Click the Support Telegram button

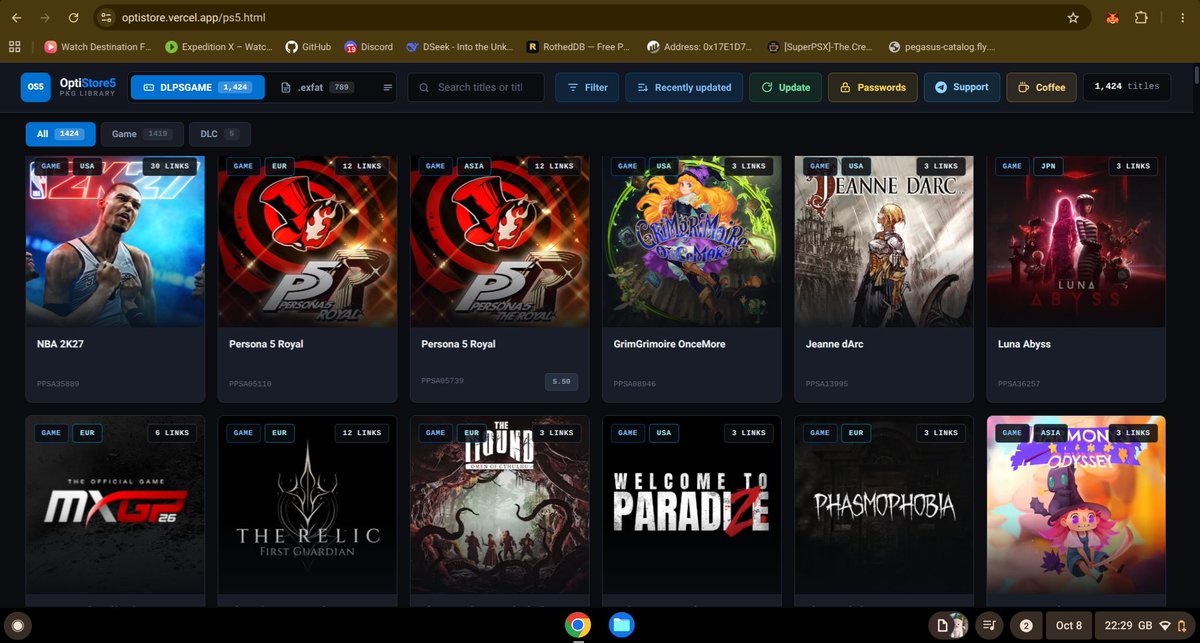(x=961, y=87)
